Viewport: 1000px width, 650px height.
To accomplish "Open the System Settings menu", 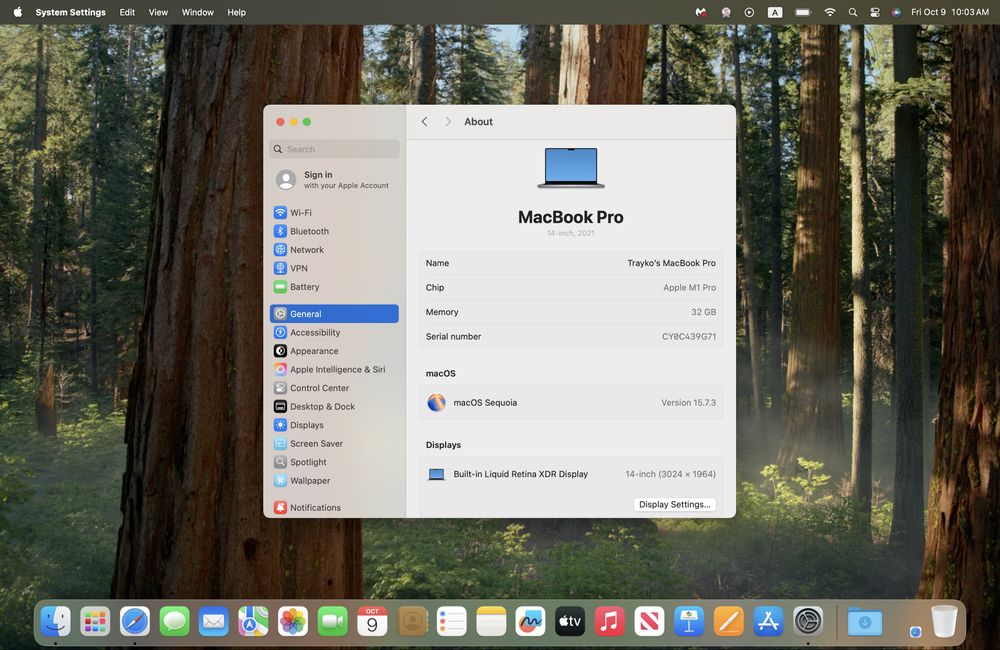I will 71,12.
